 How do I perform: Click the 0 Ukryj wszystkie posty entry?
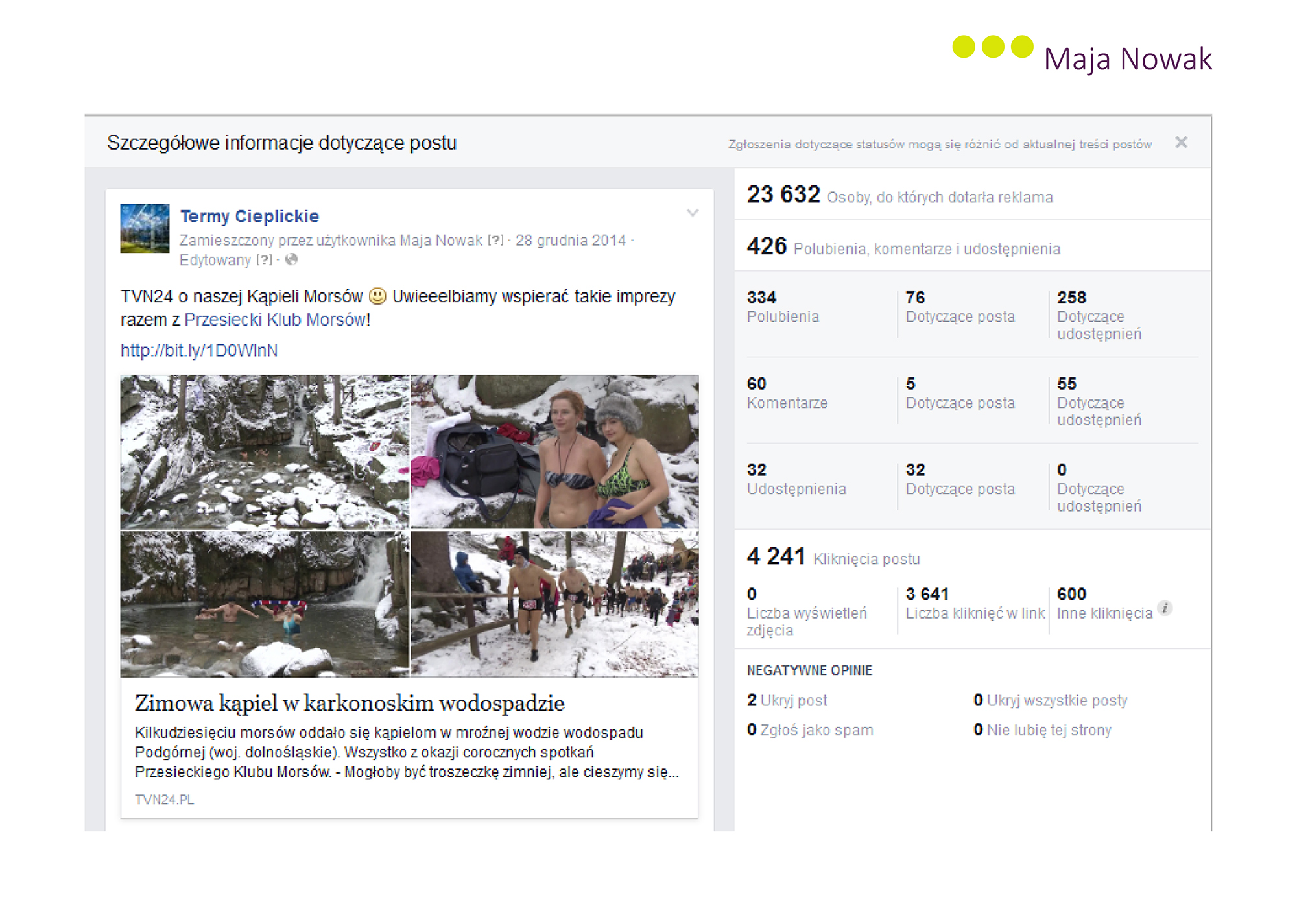click(1051, 700)
